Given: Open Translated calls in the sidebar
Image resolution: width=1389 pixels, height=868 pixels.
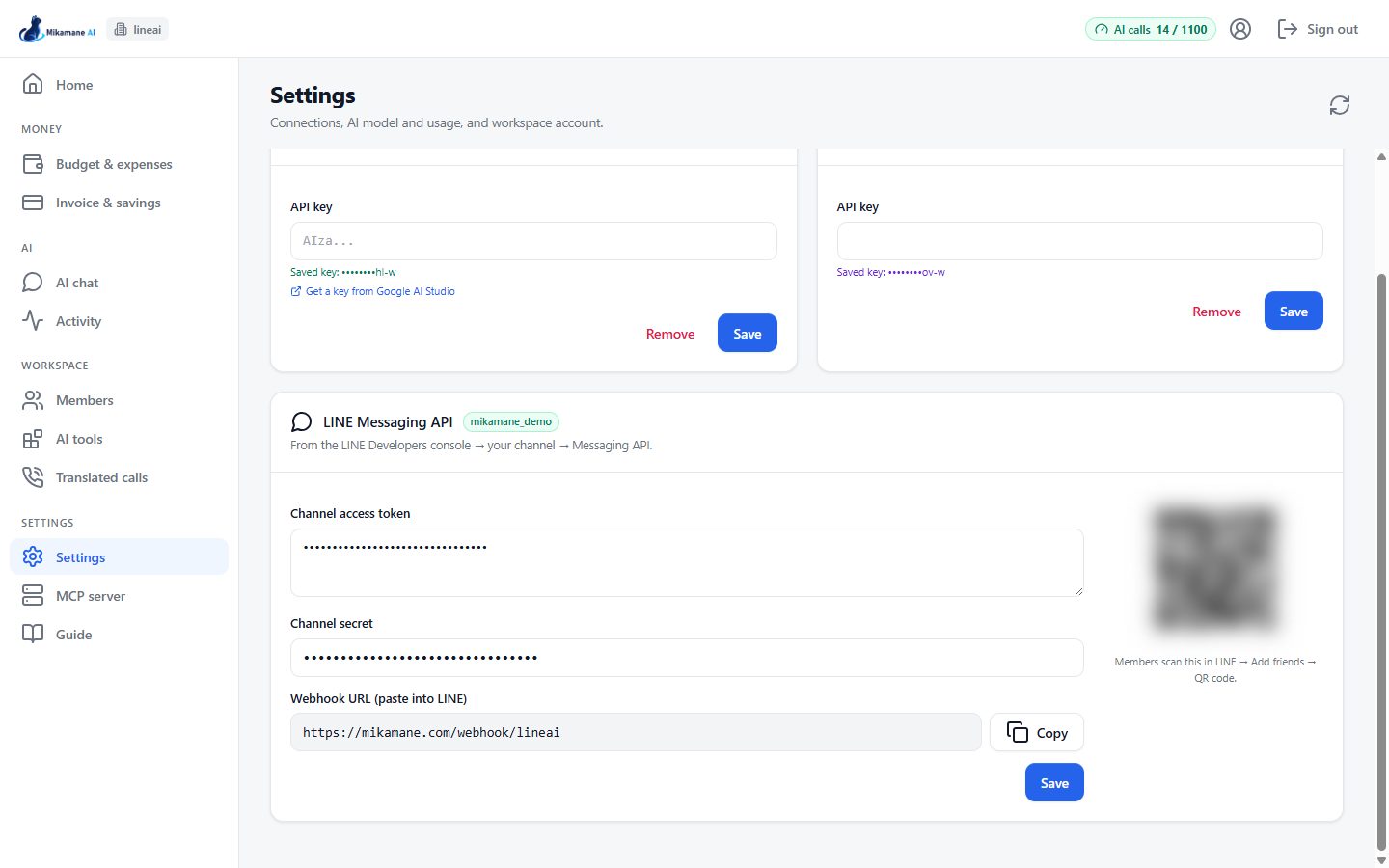Looking at the screenshot, I should pyautogui.click(x=101, y=477).
